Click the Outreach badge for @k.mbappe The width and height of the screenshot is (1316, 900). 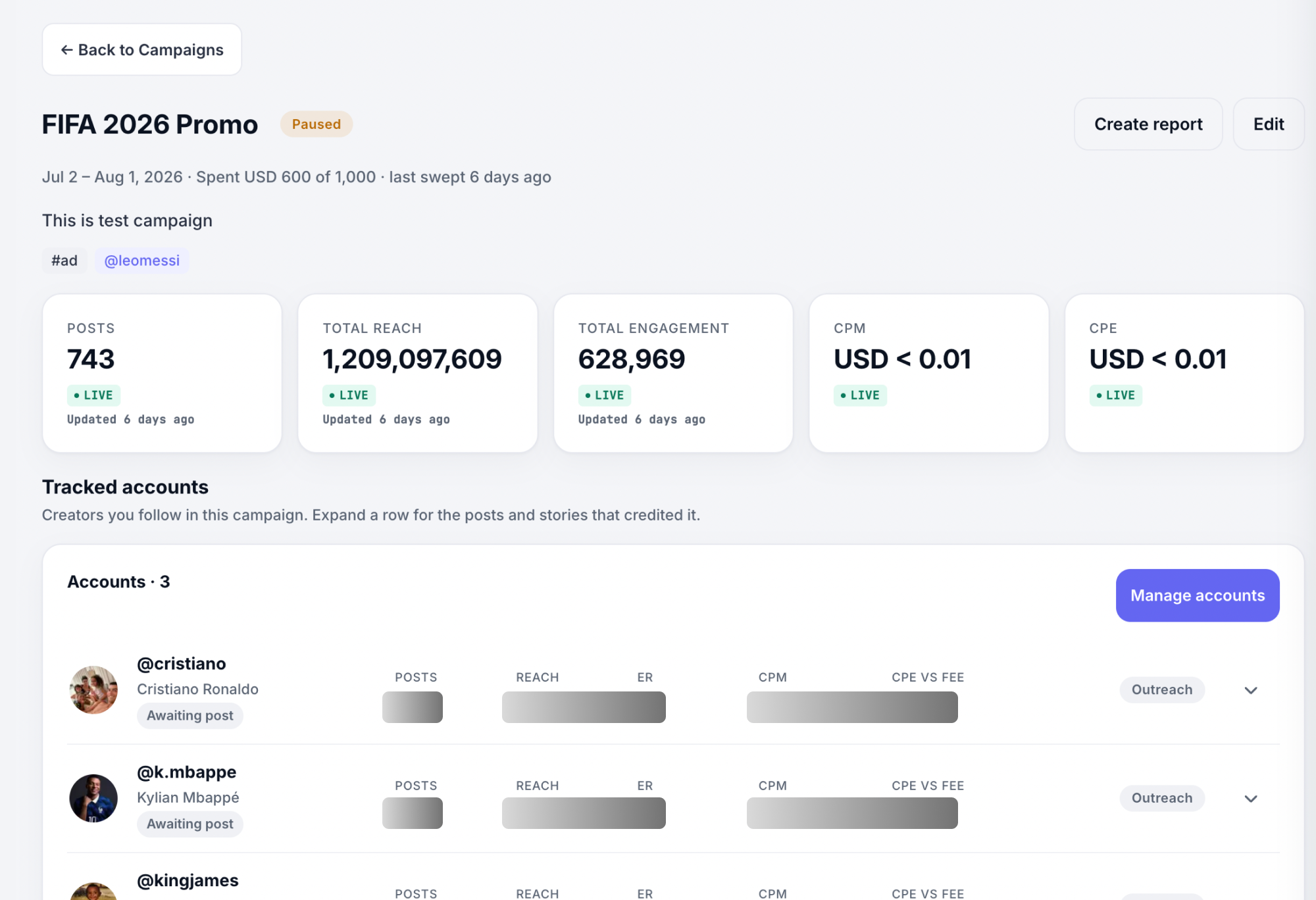click(1162, 799)
